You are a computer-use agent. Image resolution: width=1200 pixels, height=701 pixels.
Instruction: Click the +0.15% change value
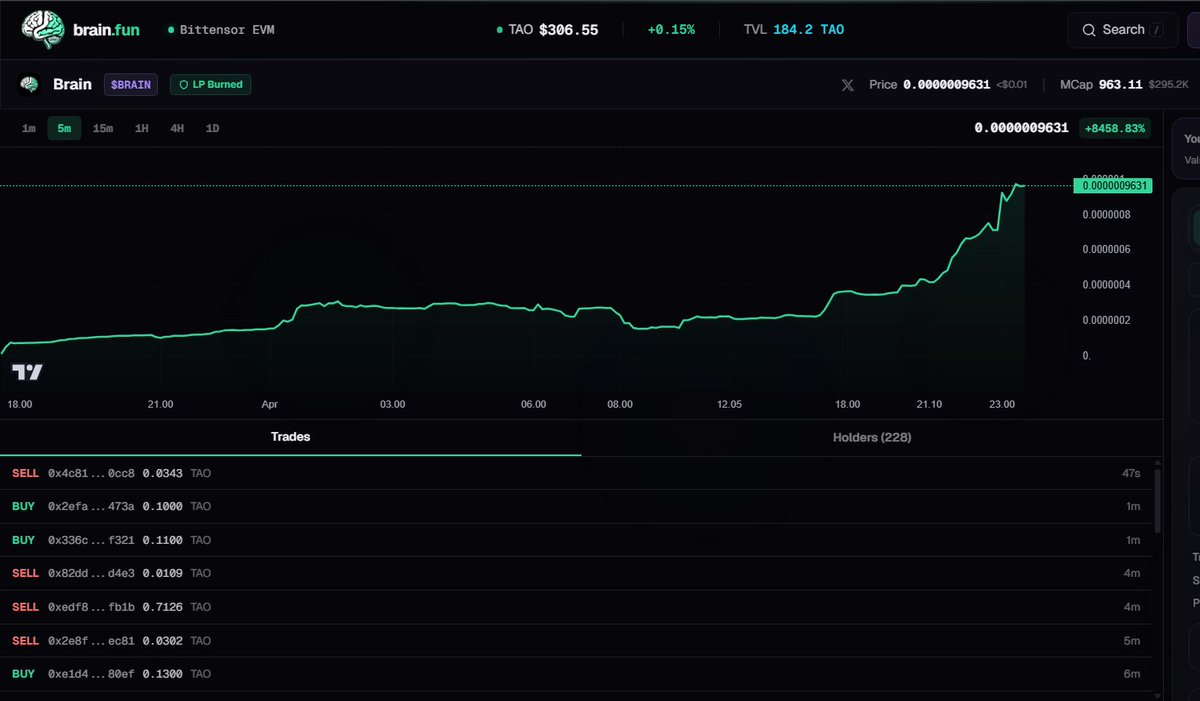pyautogui.click(x=670, y=30)
